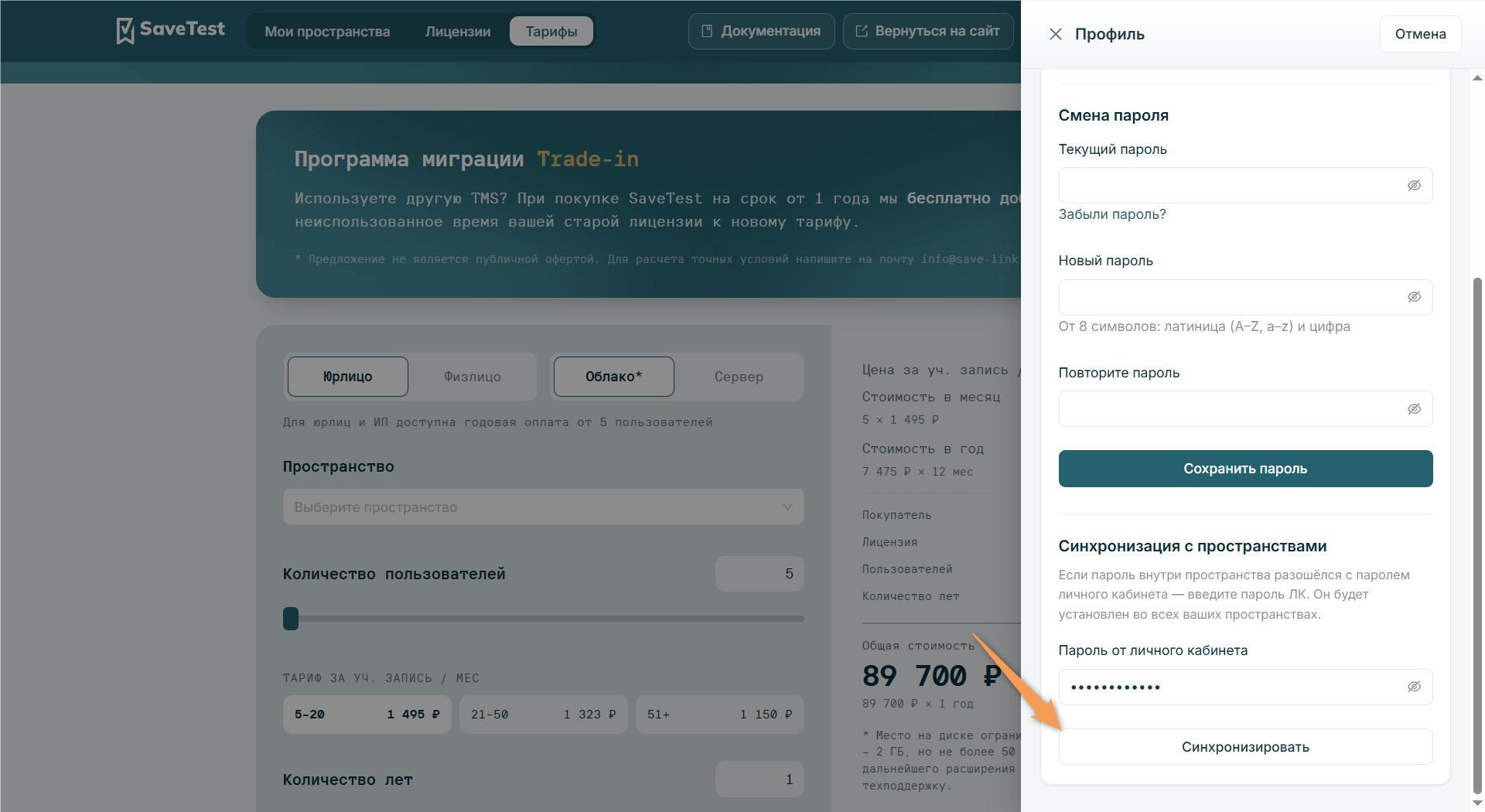
Task: Open the Мои пространства tab
Action: (x=327, y=32)
